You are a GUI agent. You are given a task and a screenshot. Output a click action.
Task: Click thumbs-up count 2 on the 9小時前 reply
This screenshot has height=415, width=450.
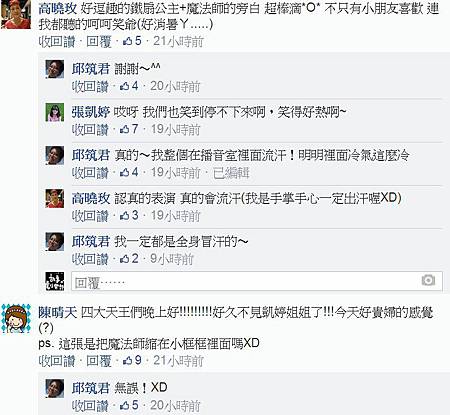pyautogui.click(x=129, y=259)
